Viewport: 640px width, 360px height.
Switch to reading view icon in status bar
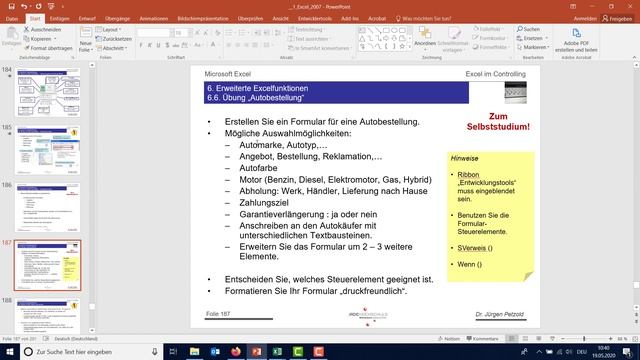[539, 339]
